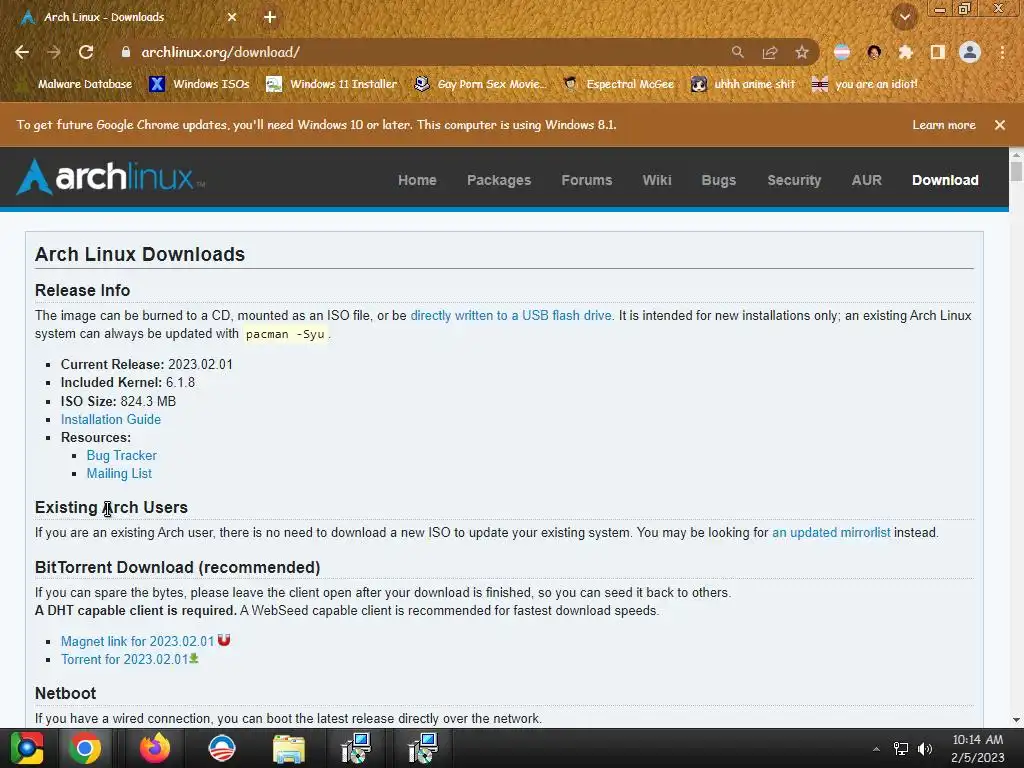Click the scrollbar up arrow
This screenshot has width=1024, height=768.
tap(1016, 155)
